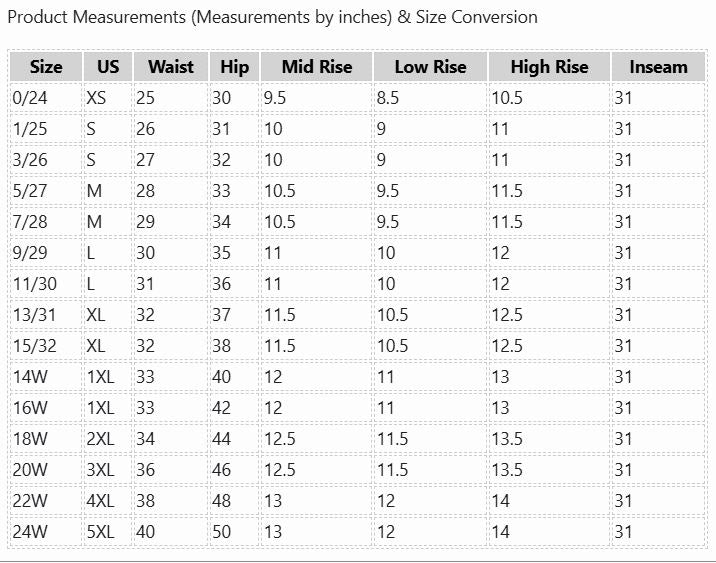The height and width of the screenshot is (563, 716).
Task: Select the Waist column header
Action: click(x=171, y=67)
